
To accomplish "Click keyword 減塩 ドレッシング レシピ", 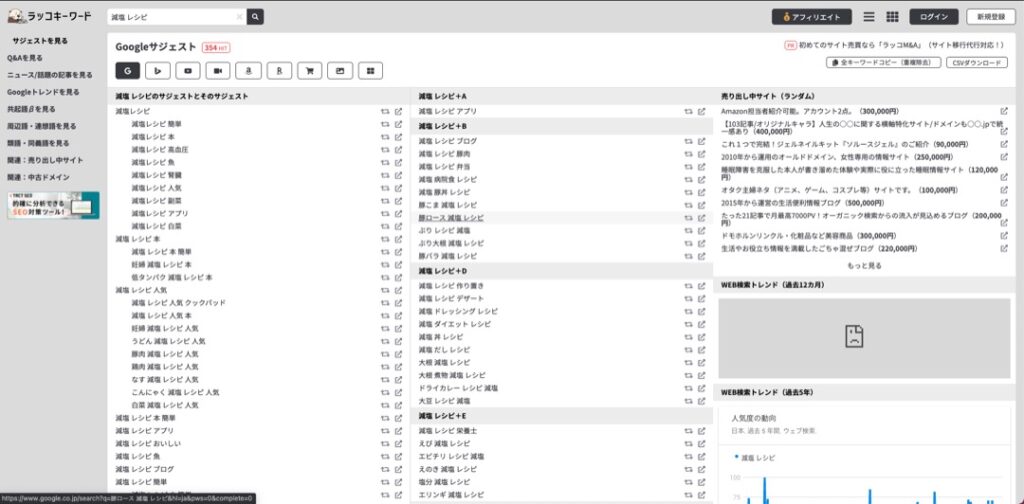I will (x=458, y=311).
